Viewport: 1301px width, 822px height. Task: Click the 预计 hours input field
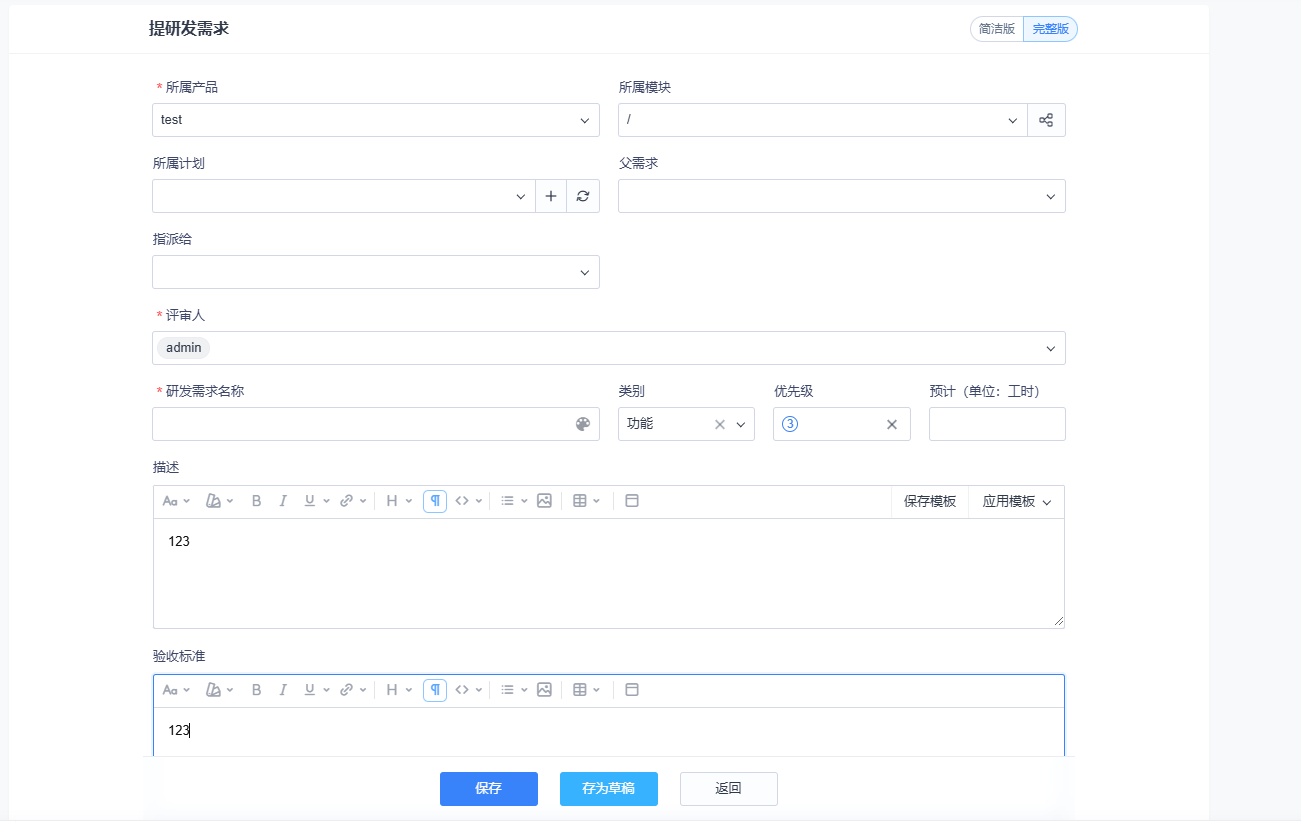coord(996,424)
